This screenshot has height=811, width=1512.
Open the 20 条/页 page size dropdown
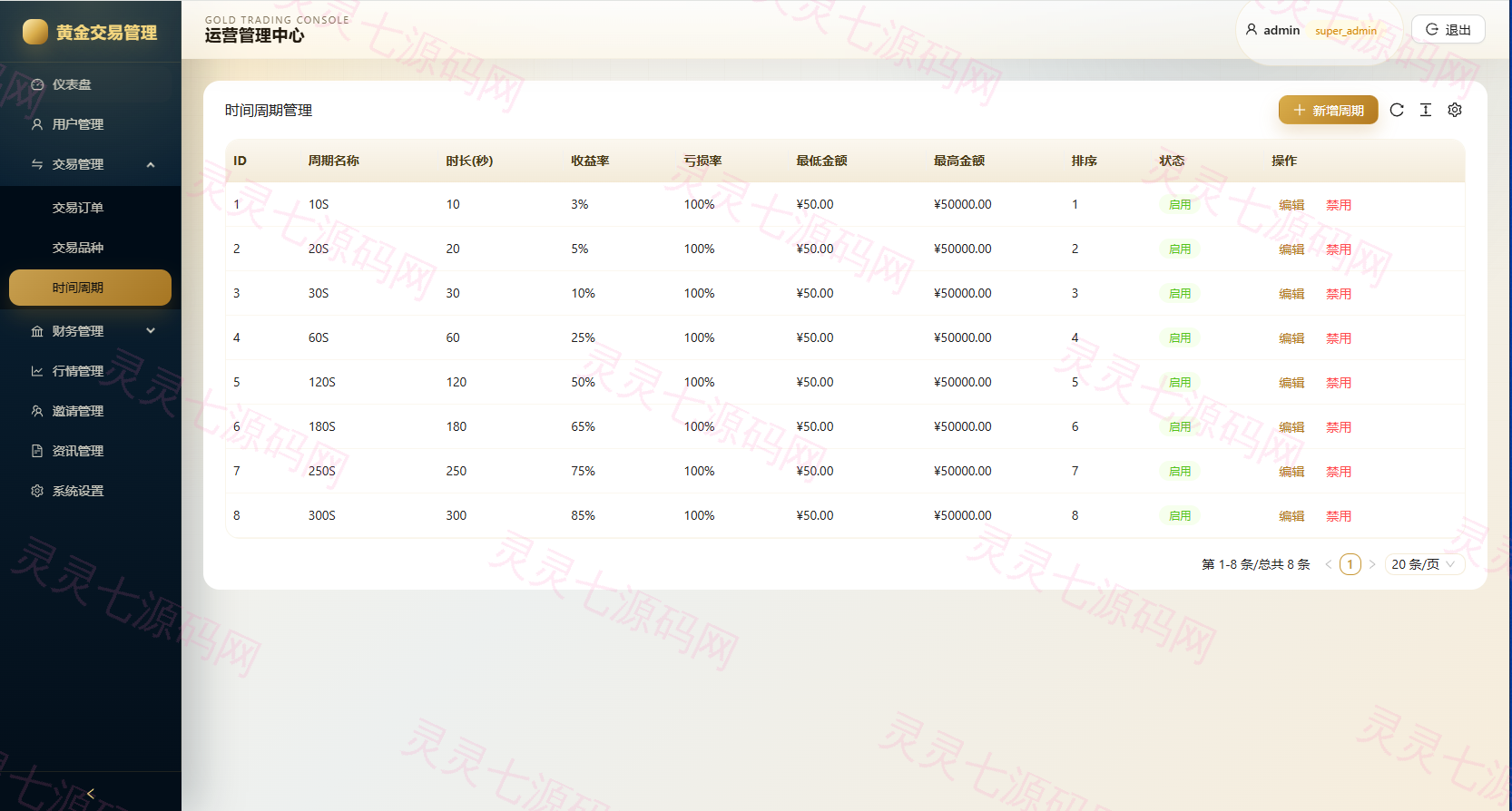(1424, 564)
